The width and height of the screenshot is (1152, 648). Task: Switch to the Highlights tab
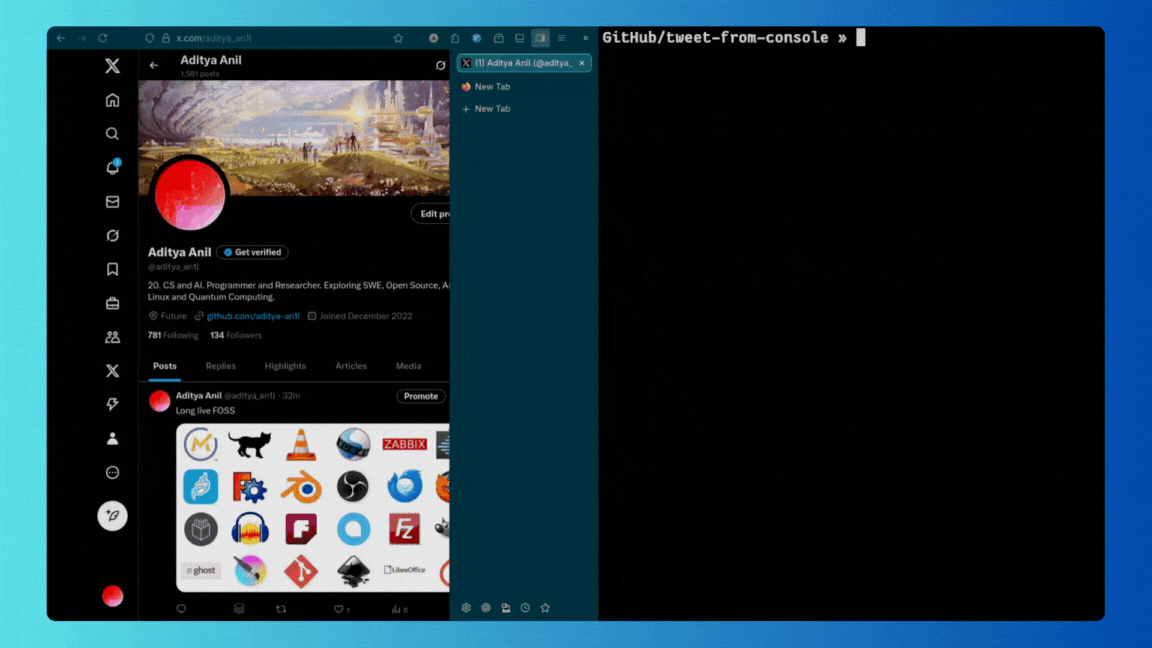tap(285, 366)
